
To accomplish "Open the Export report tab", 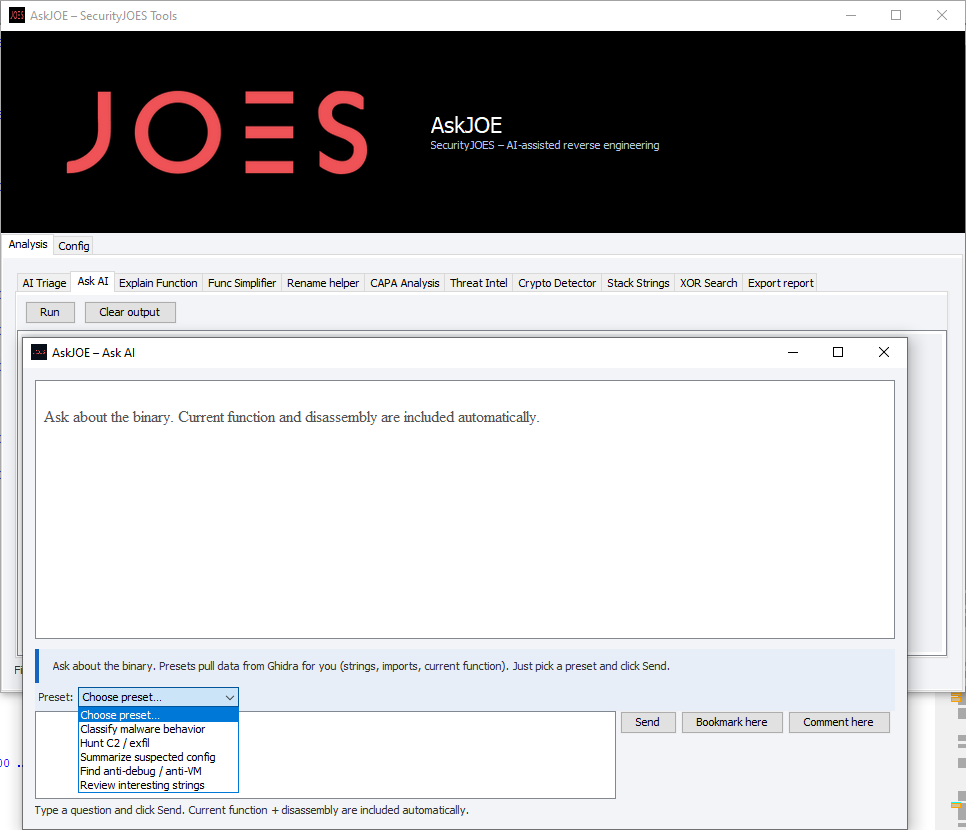I will pyautogui.click(x=781, y=283).
